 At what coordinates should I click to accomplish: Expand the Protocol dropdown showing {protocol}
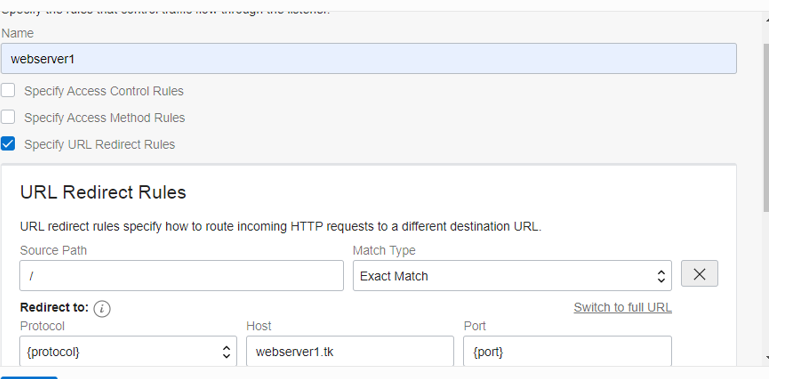(128, 352)
